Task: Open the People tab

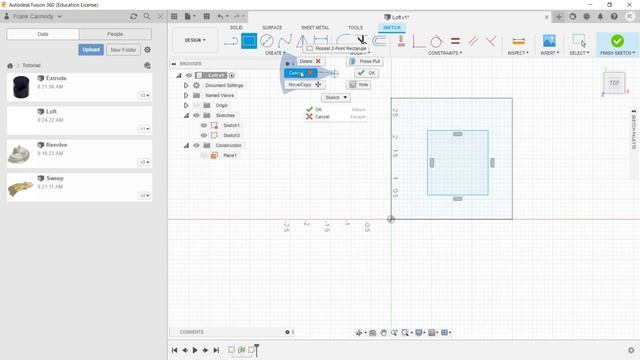Action: (x=115, y=34)
